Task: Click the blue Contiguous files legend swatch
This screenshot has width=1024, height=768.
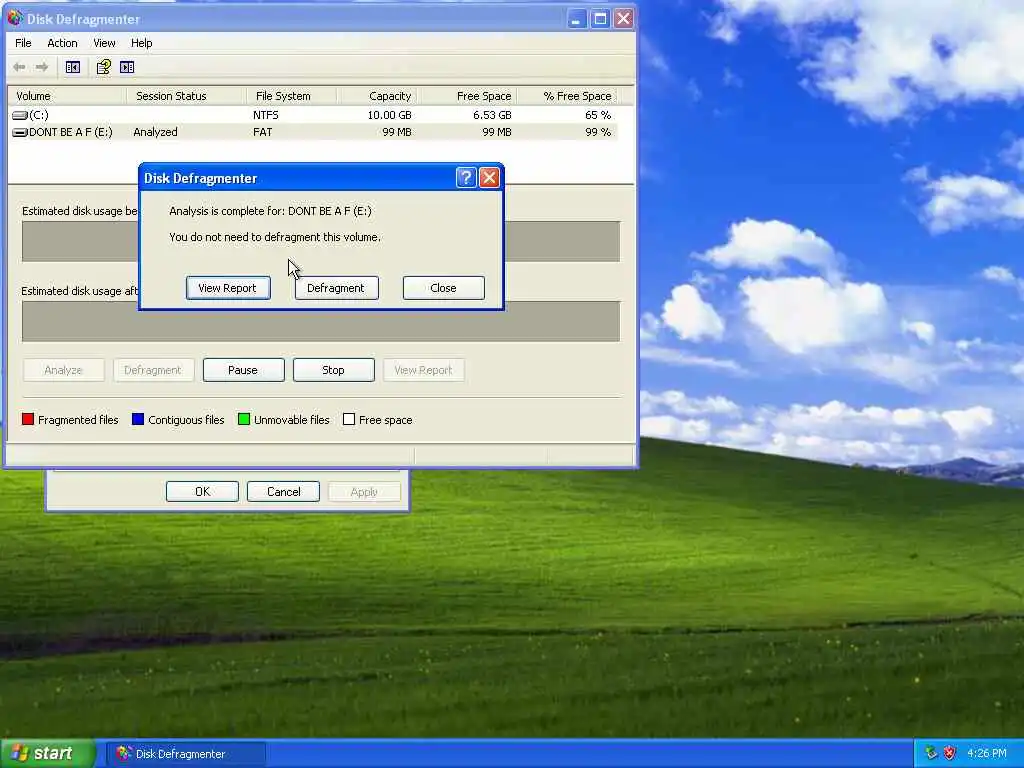Action: coord(138,419)
